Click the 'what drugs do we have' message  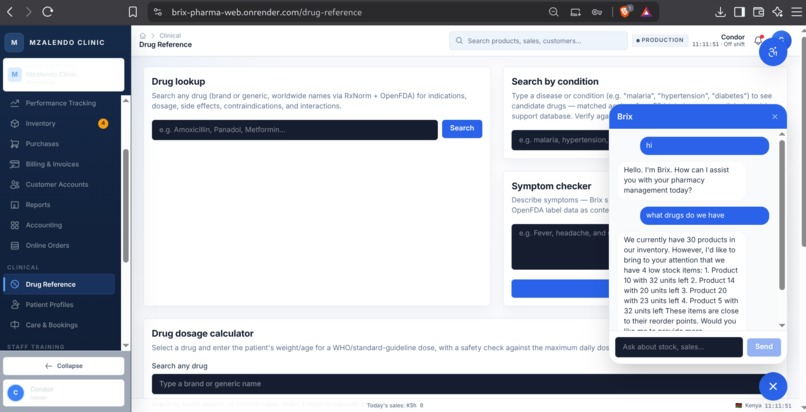point(704,216)
